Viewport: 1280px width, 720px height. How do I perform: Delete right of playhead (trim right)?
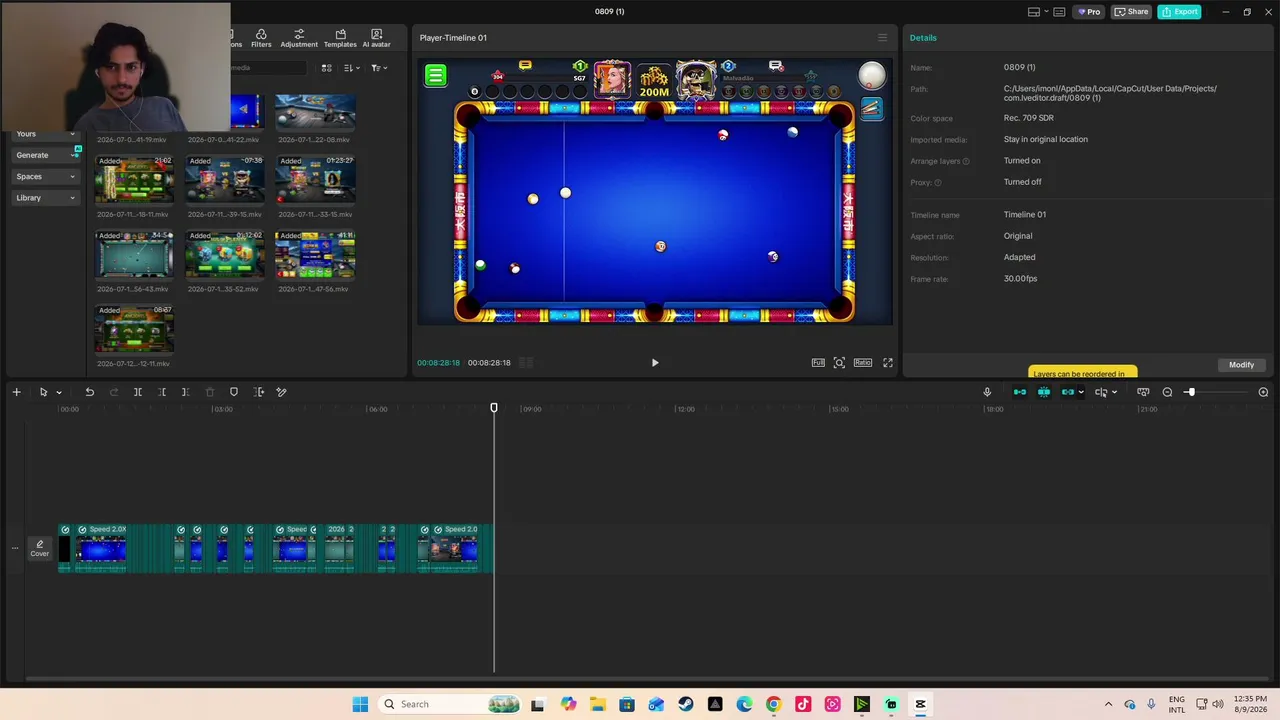[185, 392]
